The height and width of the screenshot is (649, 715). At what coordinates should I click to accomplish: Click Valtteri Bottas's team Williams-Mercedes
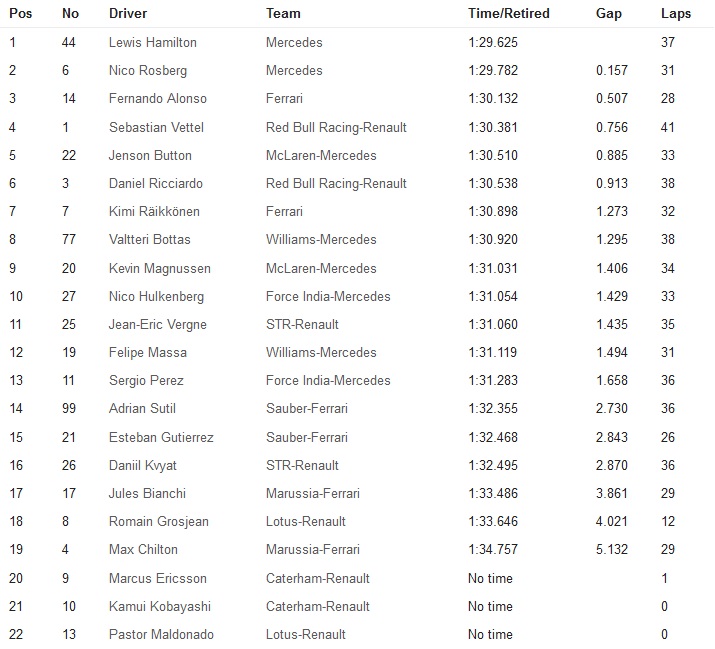point(321,240)
